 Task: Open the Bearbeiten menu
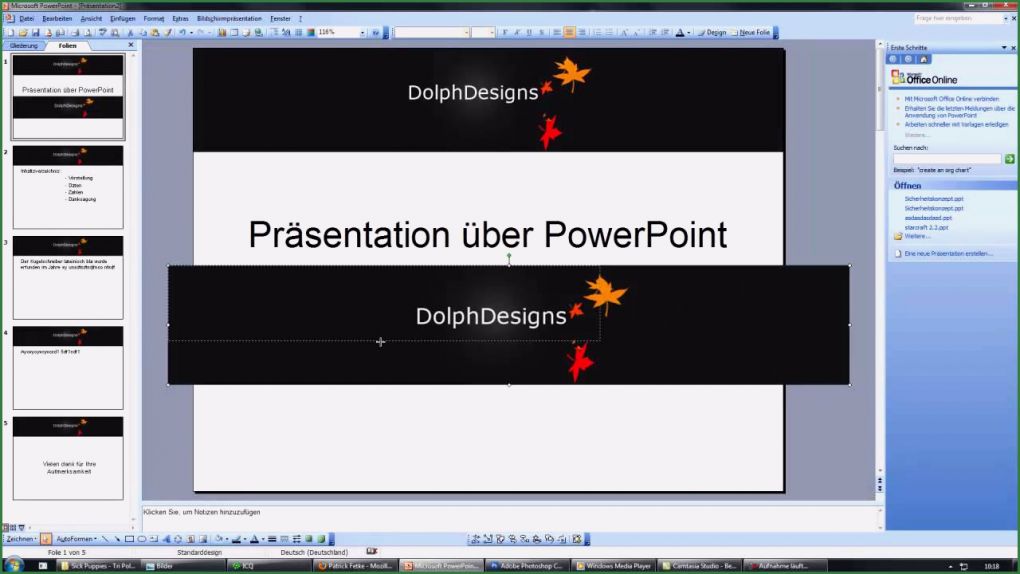point(57,18)
